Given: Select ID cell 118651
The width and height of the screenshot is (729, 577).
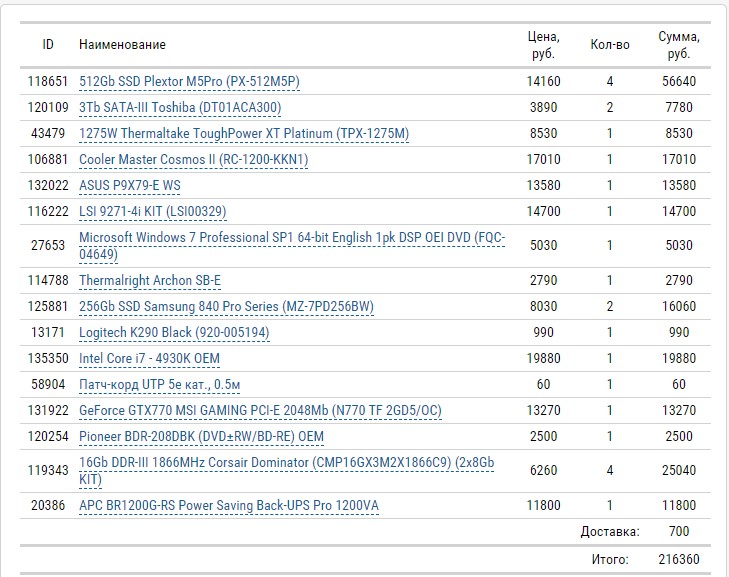Looking at the screenshot, I should pos(48,81).
